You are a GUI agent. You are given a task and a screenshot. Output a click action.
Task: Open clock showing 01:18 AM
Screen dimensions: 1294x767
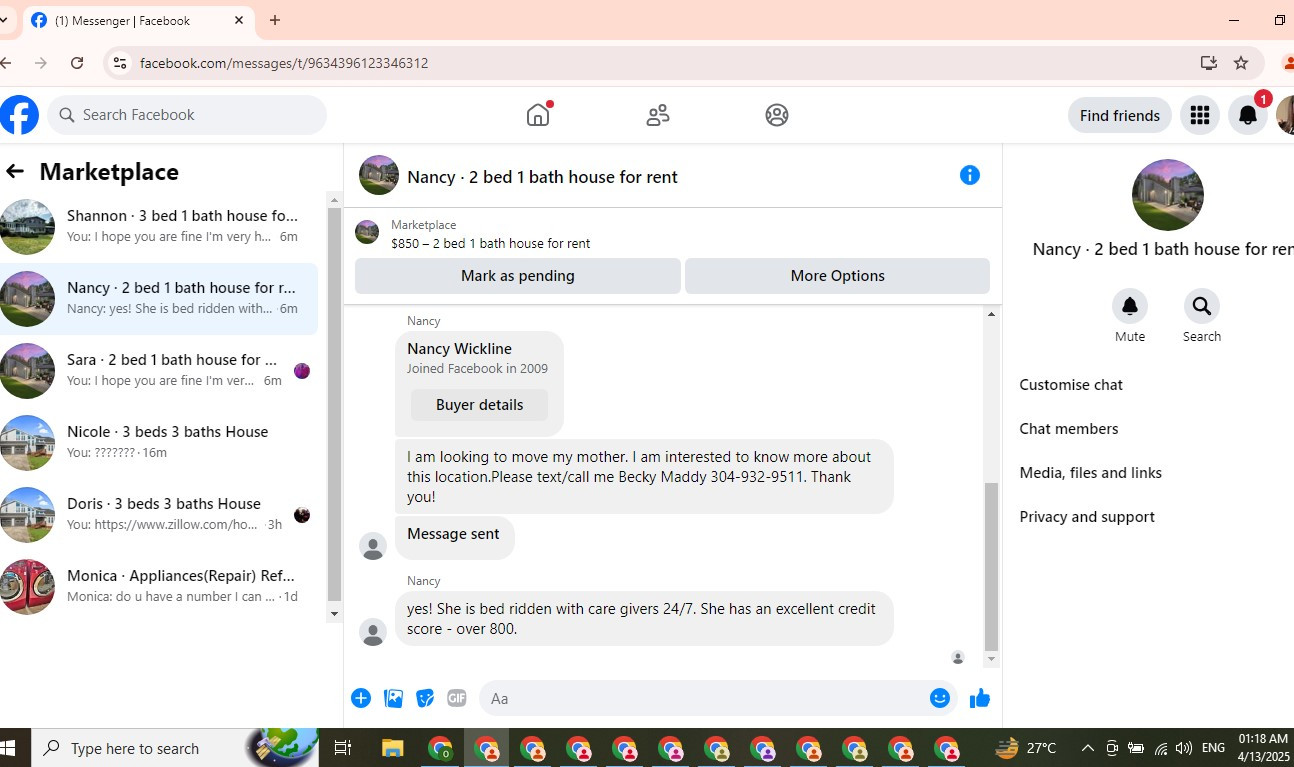coord(1262,748)
